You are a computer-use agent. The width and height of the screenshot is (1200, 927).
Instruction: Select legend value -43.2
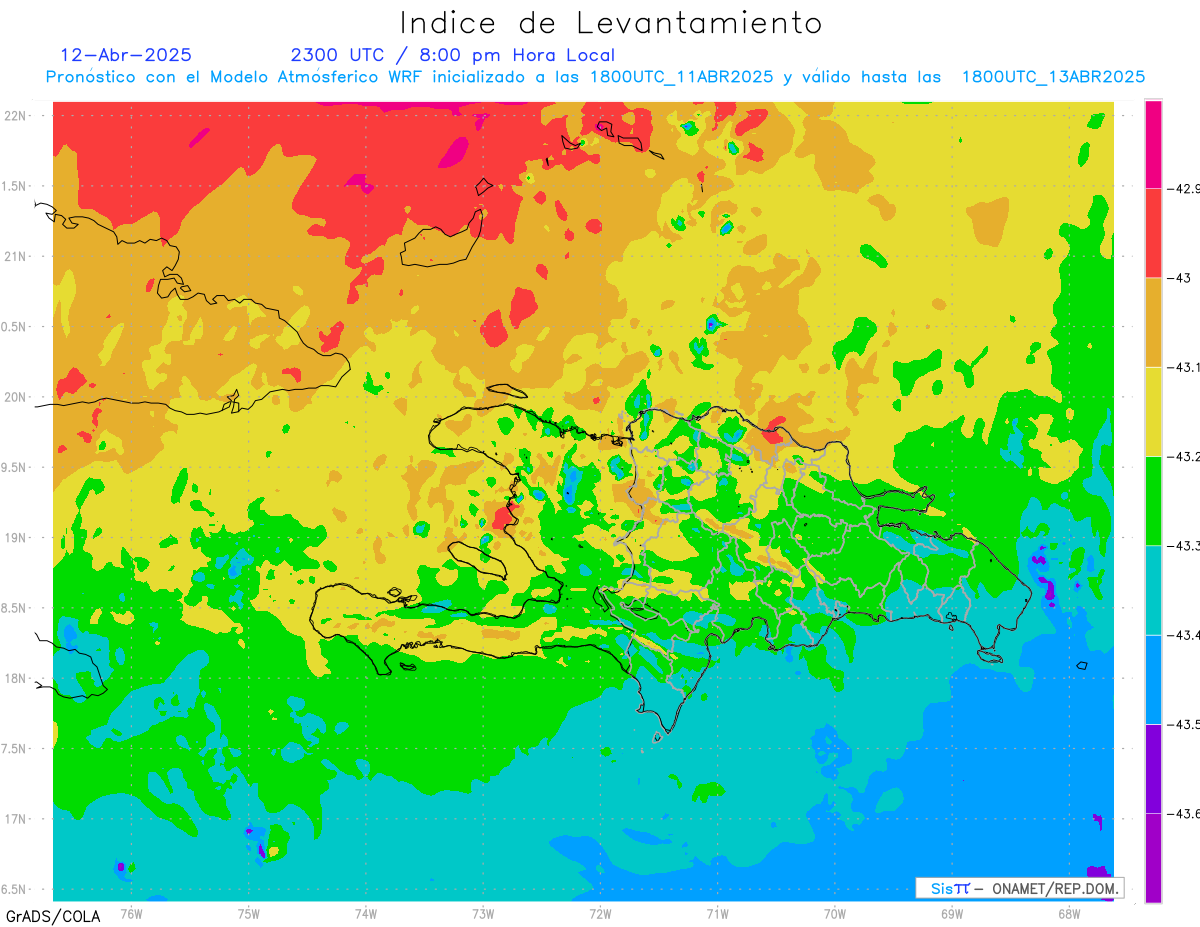1183,456
